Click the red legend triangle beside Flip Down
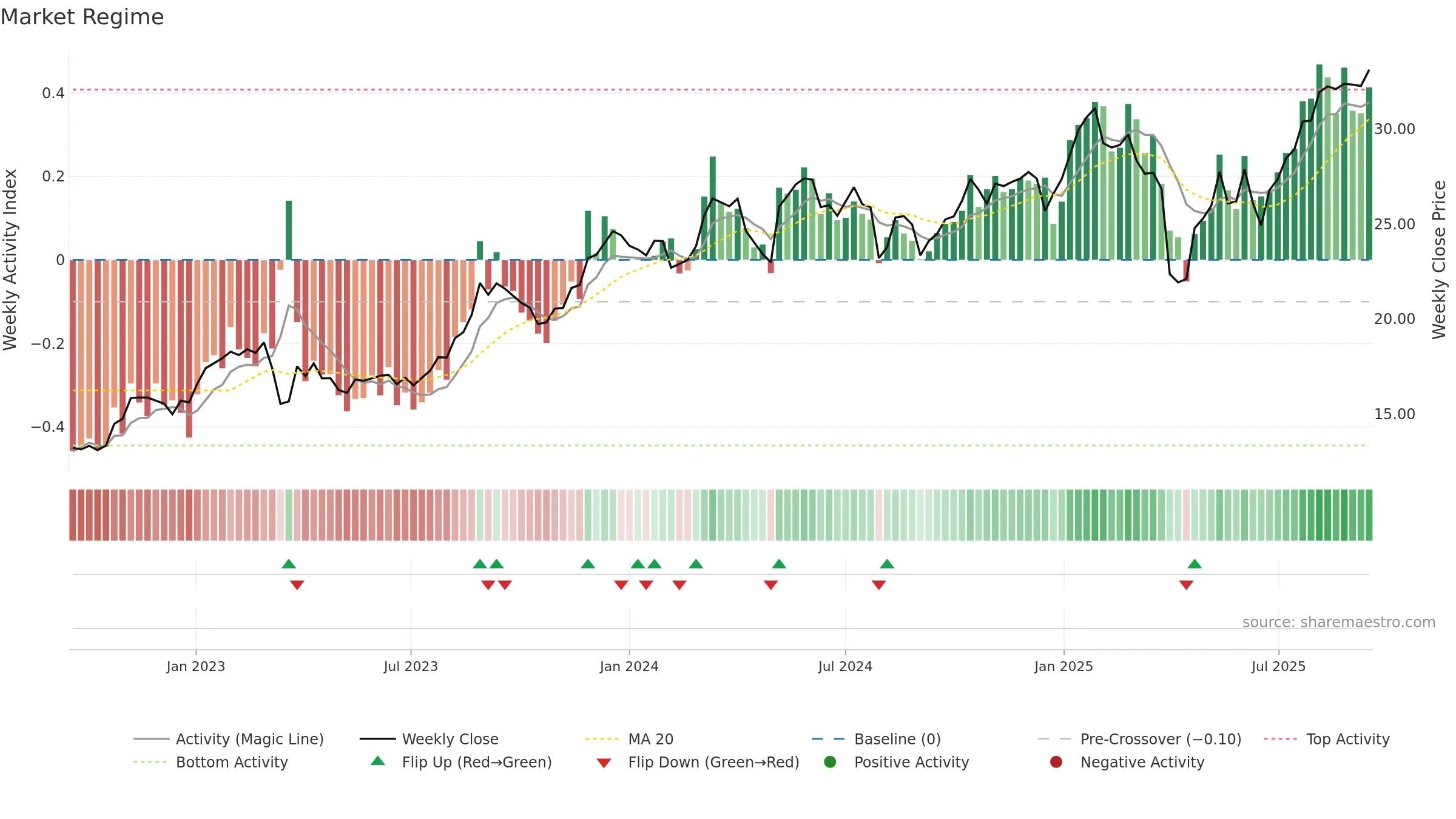Viewport: 1456px width, 819px height. (604, 763)
